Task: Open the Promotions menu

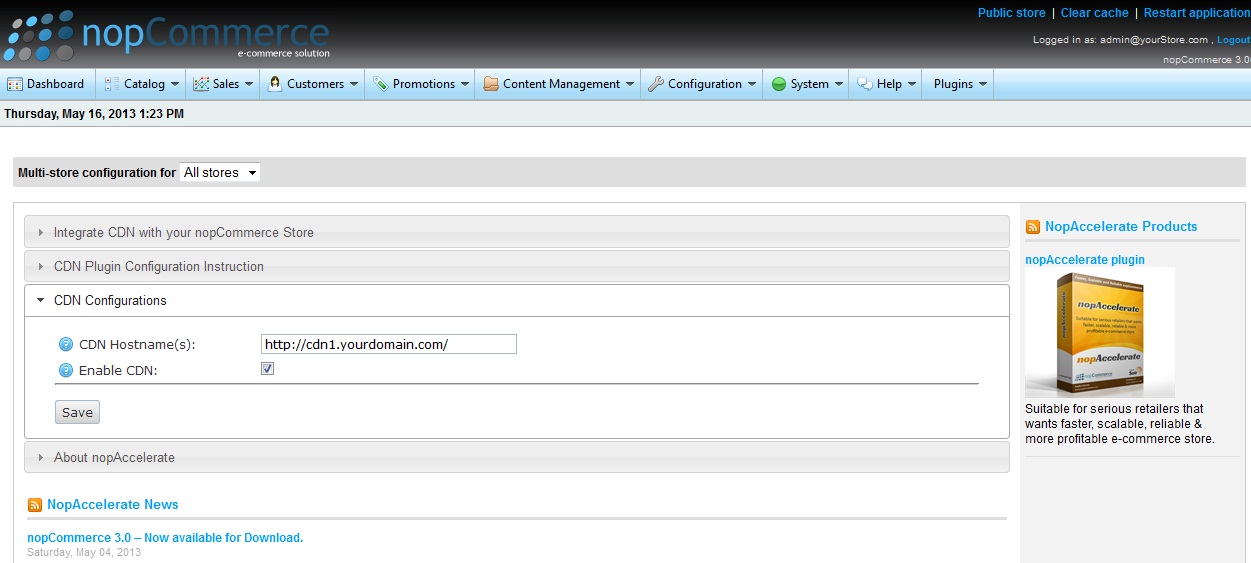Action: (x=421, y=84)
